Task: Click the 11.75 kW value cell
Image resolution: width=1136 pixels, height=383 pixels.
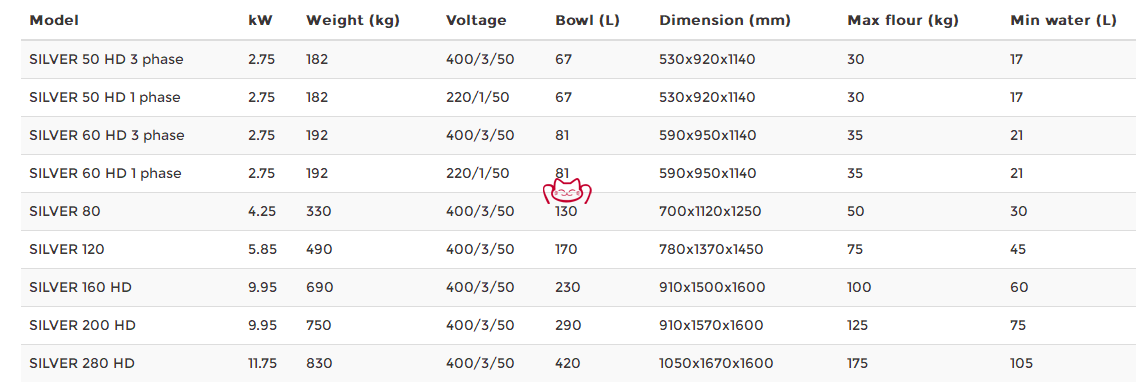Action: pyautogui.click(x=262, y=363)
